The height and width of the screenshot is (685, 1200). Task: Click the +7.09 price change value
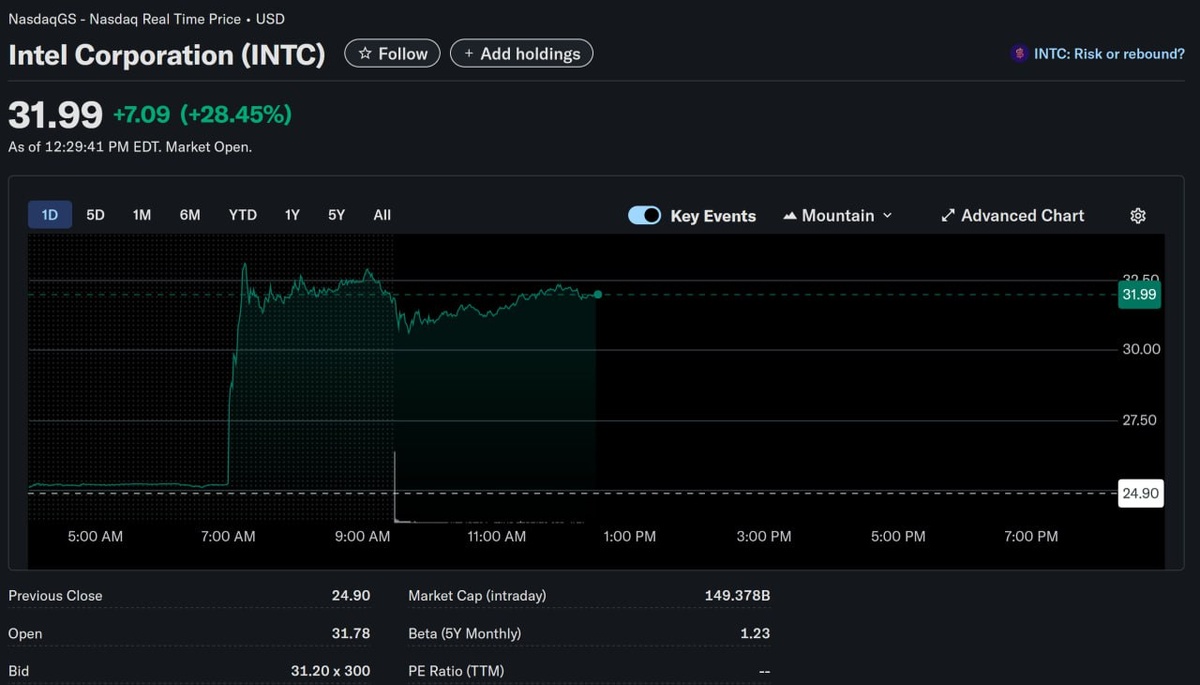(x=141, y=115)
